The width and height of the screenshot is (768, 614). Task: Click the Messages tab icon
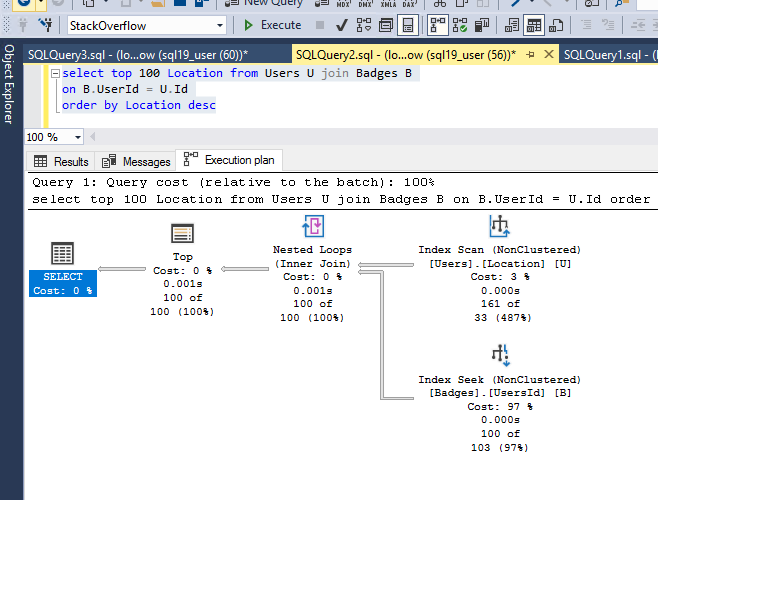(x=109, y=161)
